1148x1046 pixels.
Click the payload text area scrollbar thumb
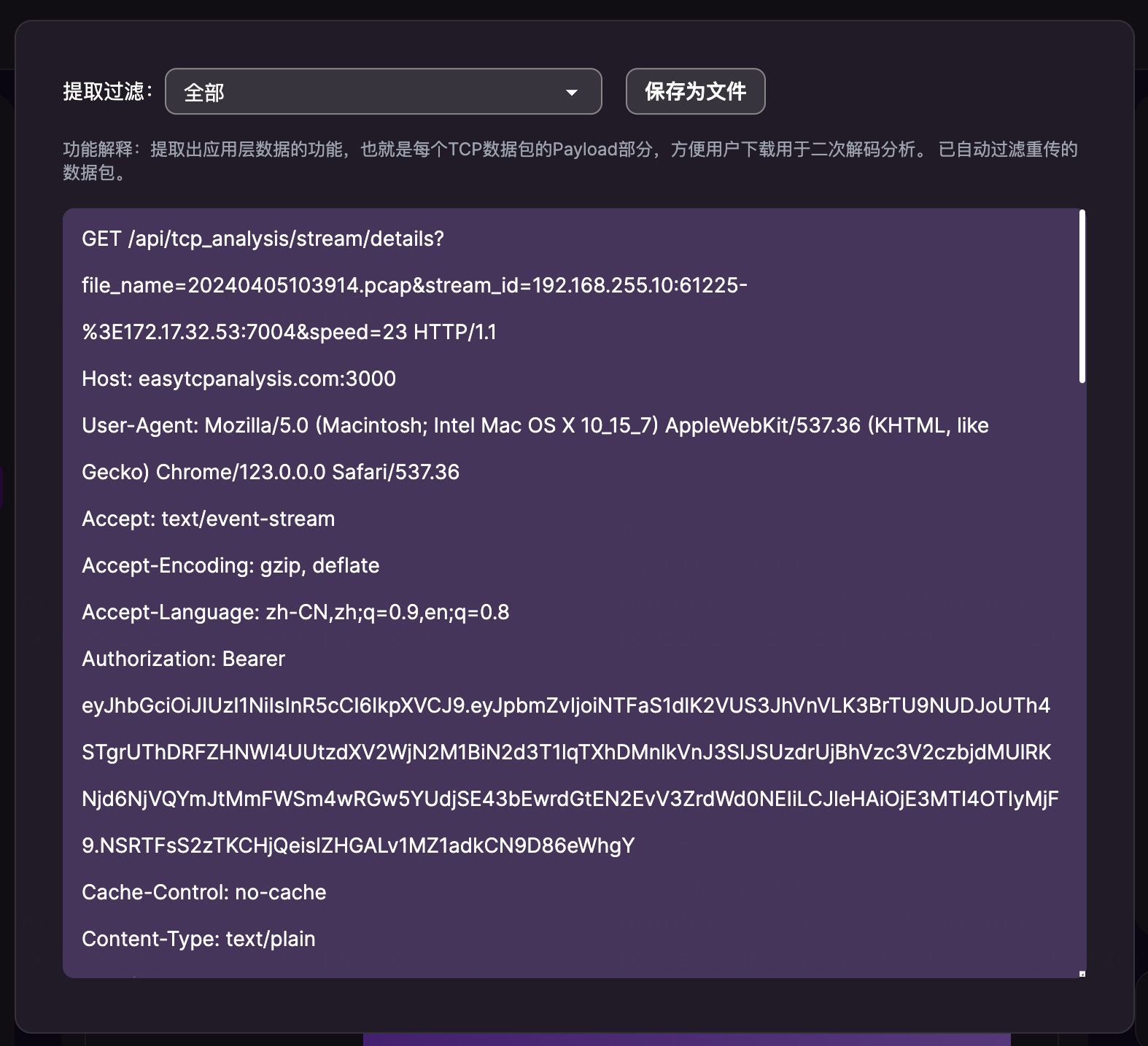[1082, 296]
